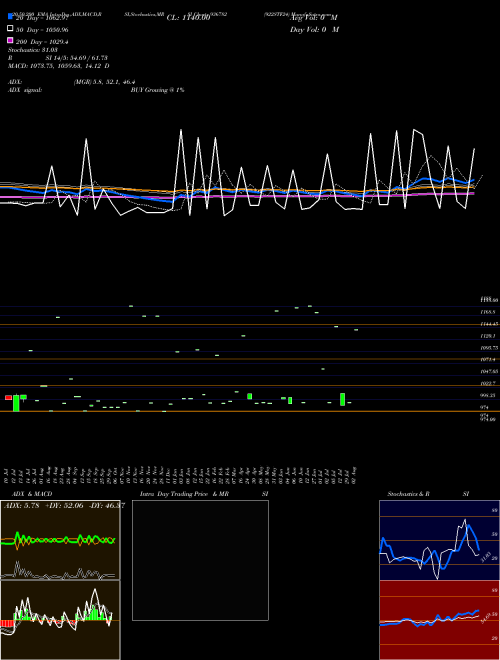Click the CL: 1140.00 closing price
The height and width of the screenshot is (660, 500).
click(188, 18)
